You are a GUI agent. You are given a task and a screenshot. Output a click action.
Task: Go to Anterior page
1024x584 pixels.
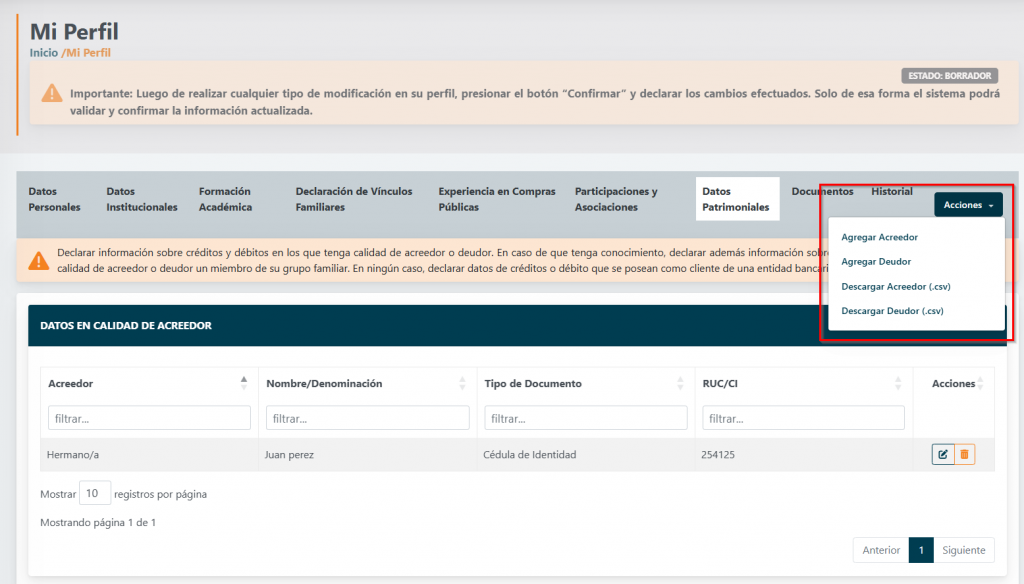[x=881, y=550]
